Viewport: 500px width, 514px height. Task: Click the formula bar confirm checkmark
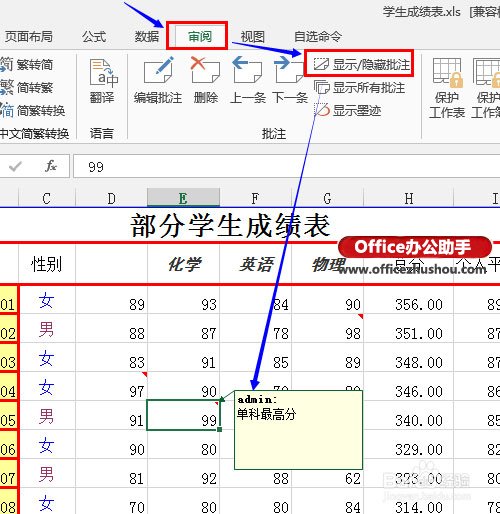click(15, 166)
